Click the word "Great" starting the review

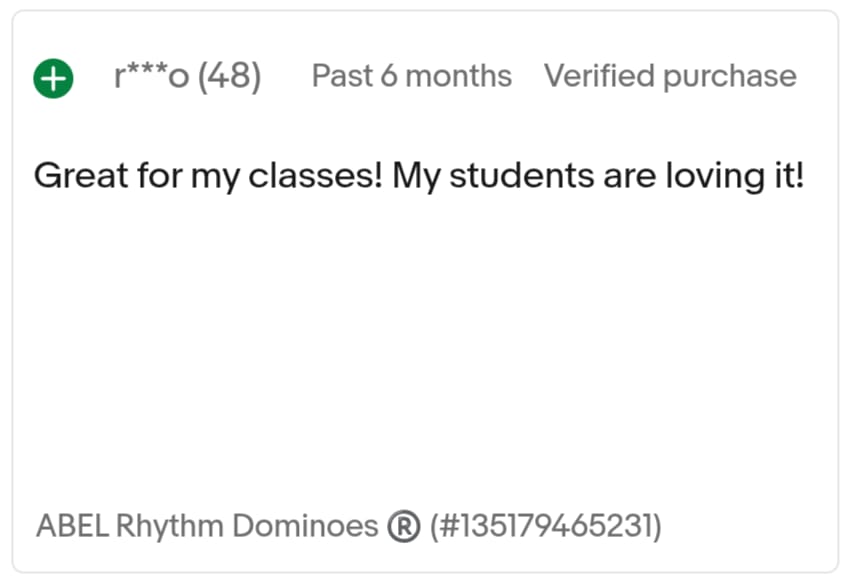[x=81, y=176]
